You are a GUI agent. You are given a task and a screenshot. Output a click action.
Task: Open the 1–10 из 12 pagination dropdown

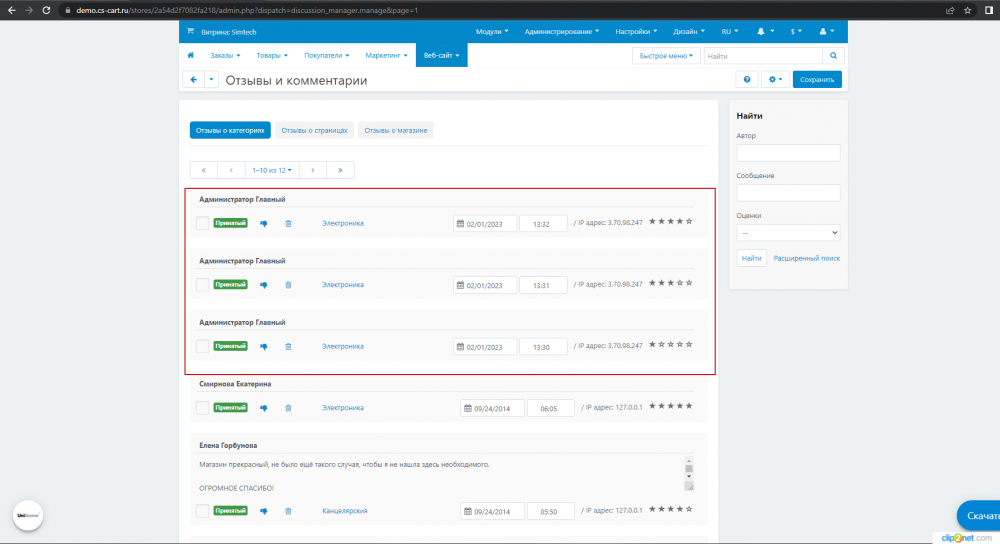[x=272, y=170]
